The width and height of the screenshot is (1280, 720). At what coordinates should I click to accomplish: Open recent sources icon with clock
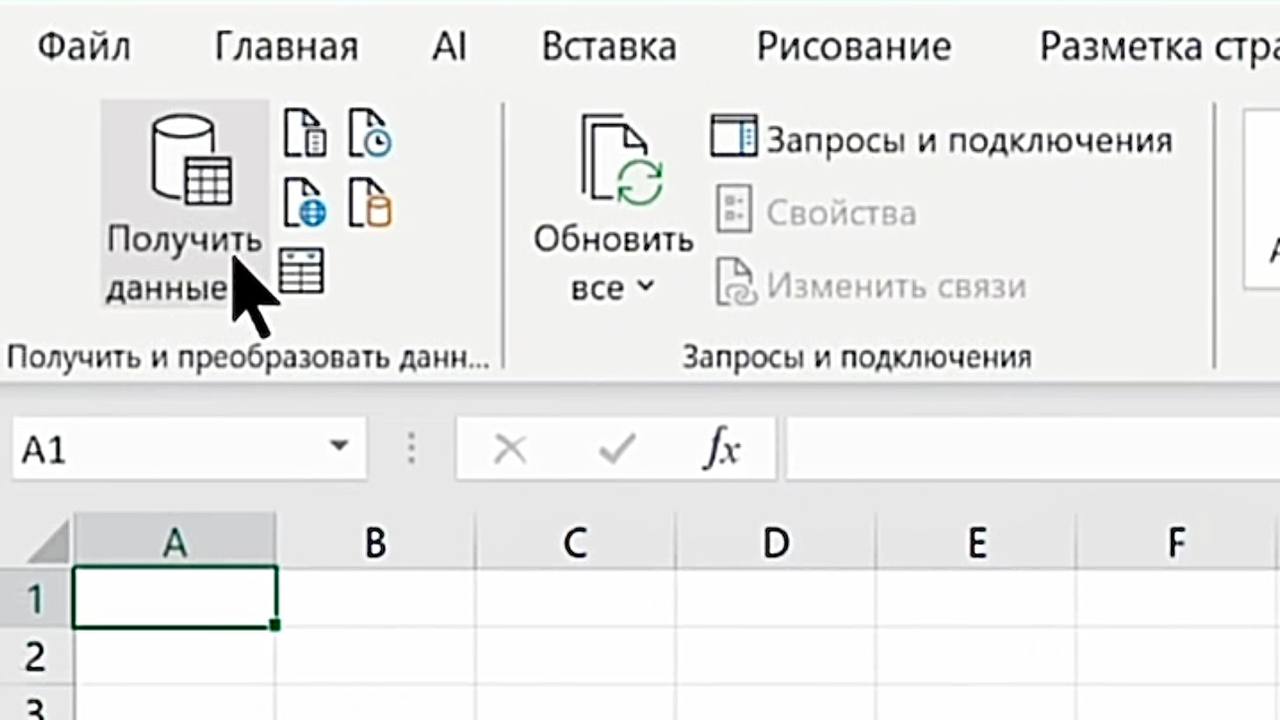click(370, 134)
